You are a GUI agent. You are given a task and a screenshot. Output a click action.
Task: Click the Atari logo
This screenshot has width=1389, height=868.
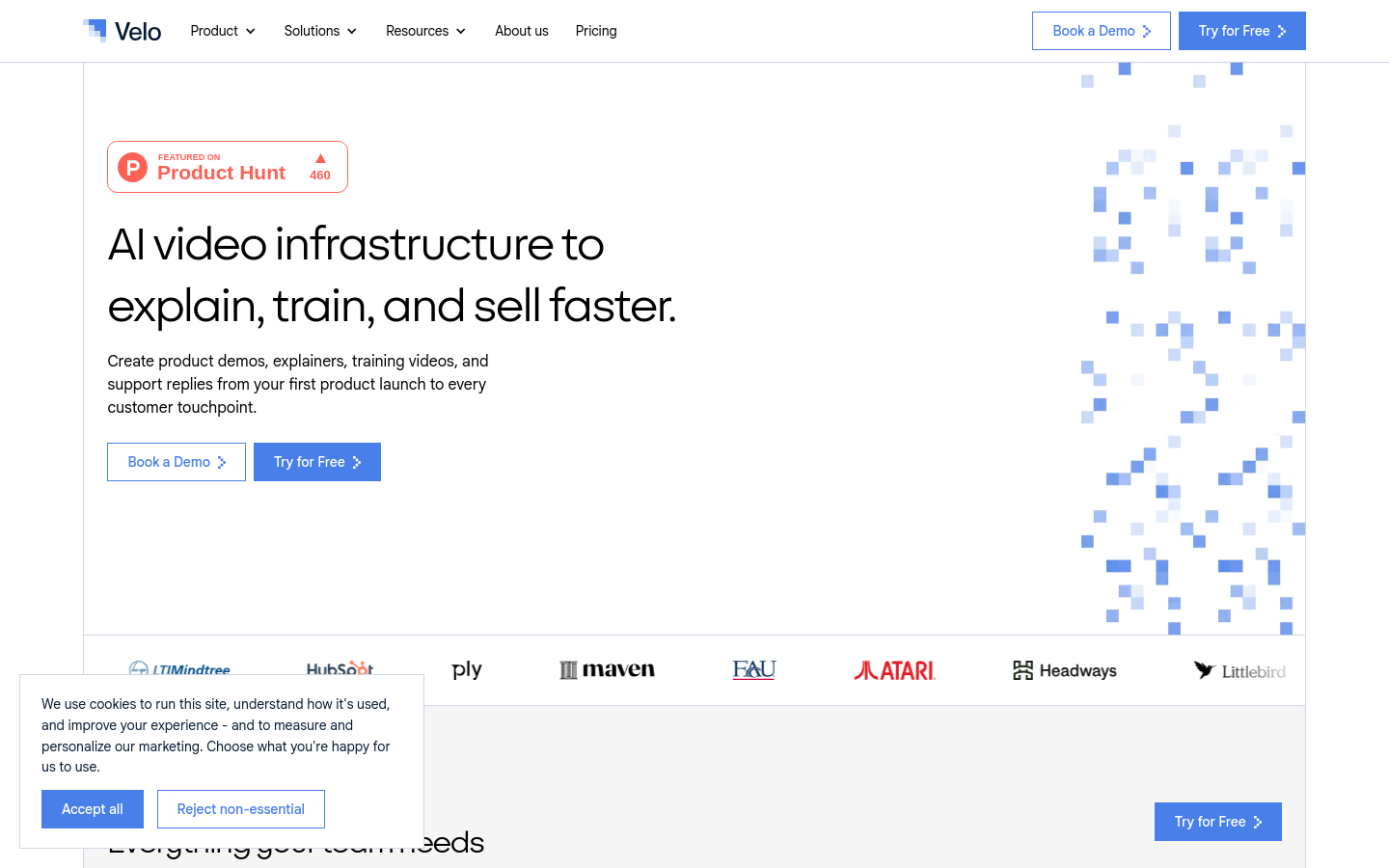pos(895,670)
